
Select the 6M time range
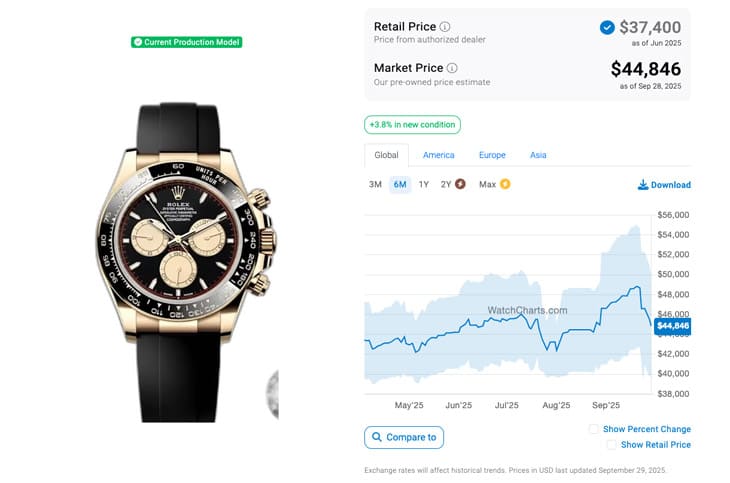coord(400,184)
